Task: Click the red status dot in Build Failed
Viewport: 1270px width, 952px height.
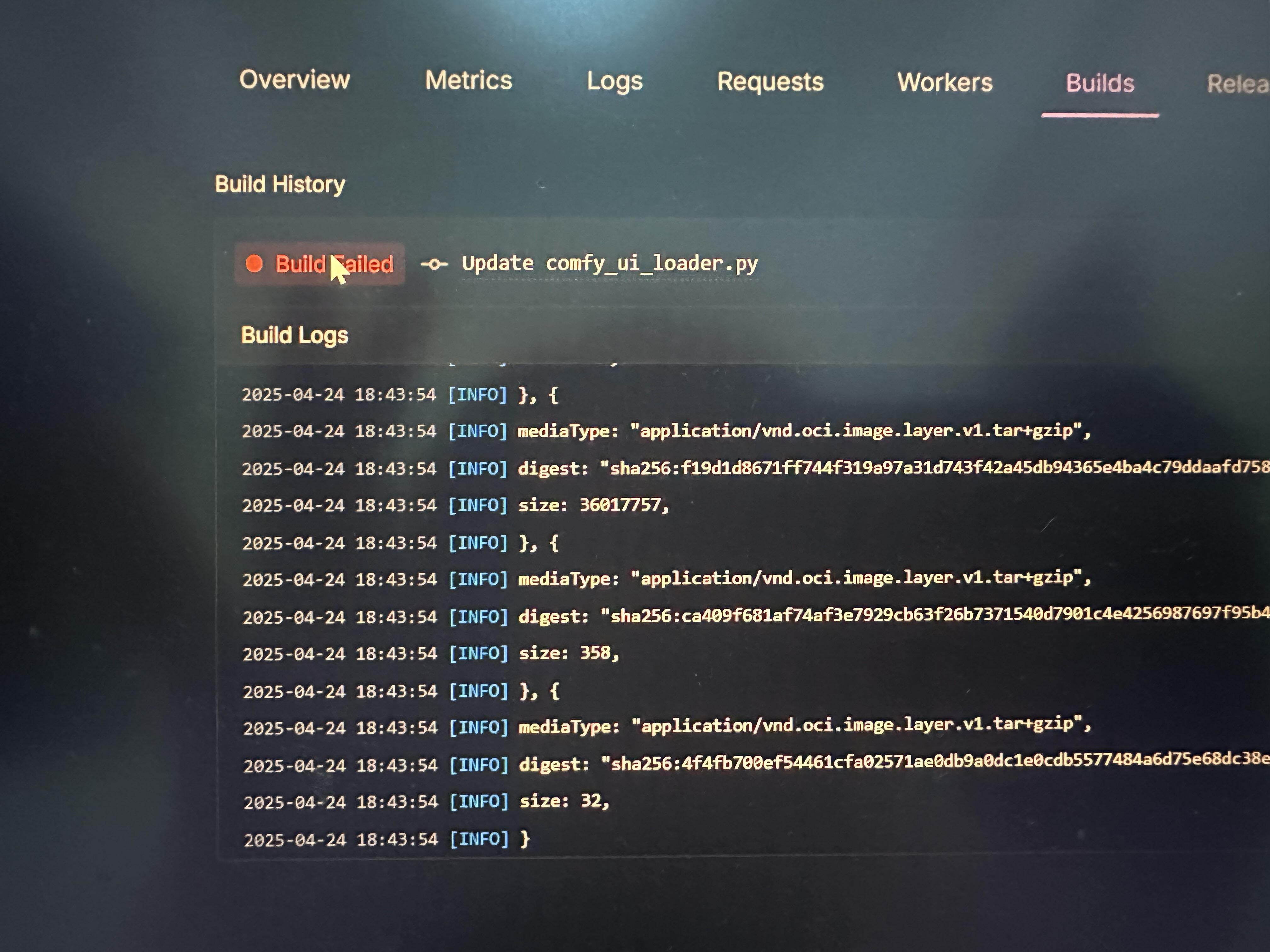Action: (x=254, y=263)
